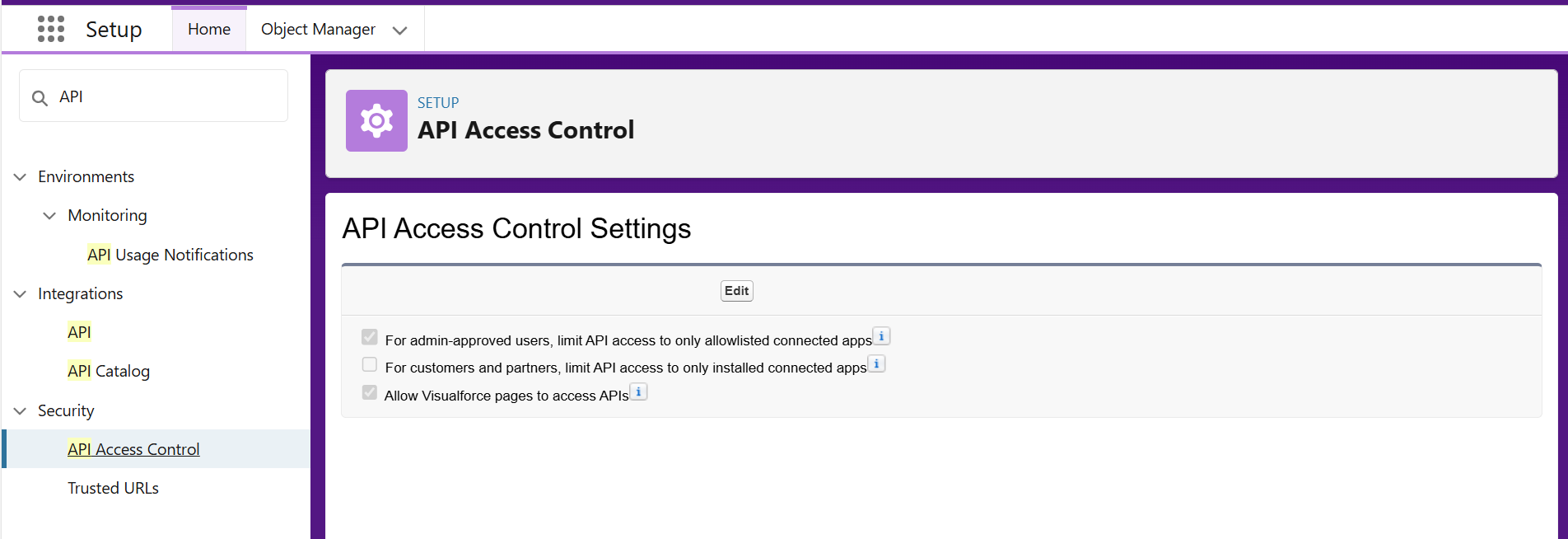Collapse the Integrations section
Image resolution: width=1568 pixels, height=539 pixels.
point(21,294)
